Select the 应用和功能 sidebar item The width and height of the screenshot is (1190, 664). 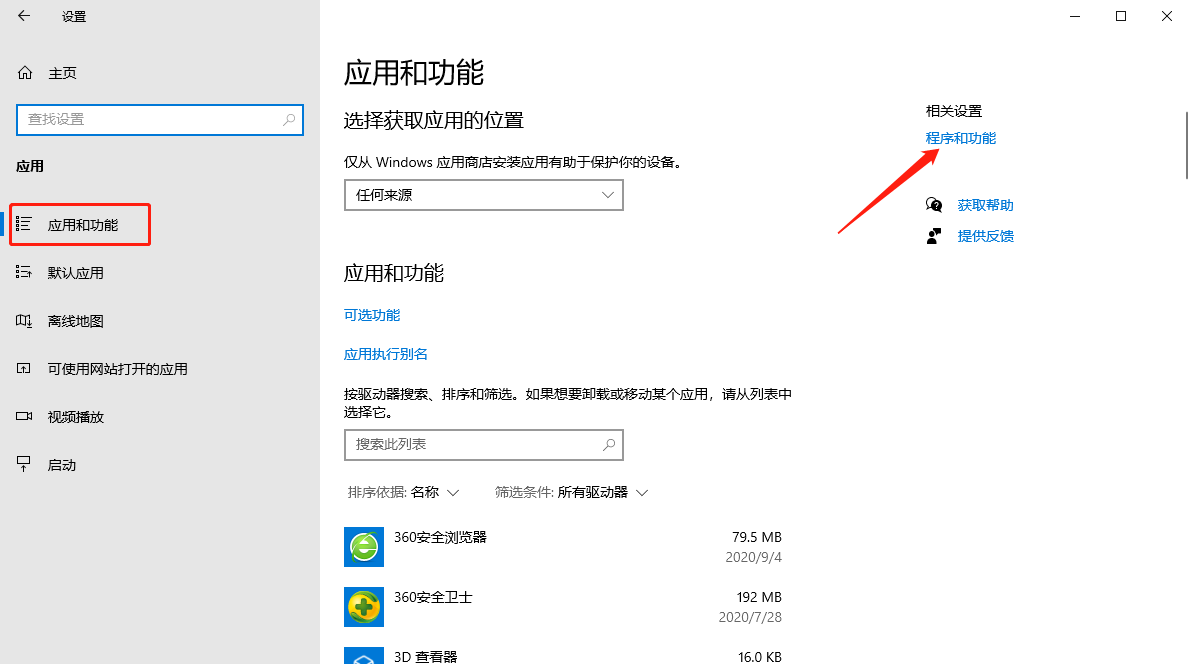tap(80, 224)
